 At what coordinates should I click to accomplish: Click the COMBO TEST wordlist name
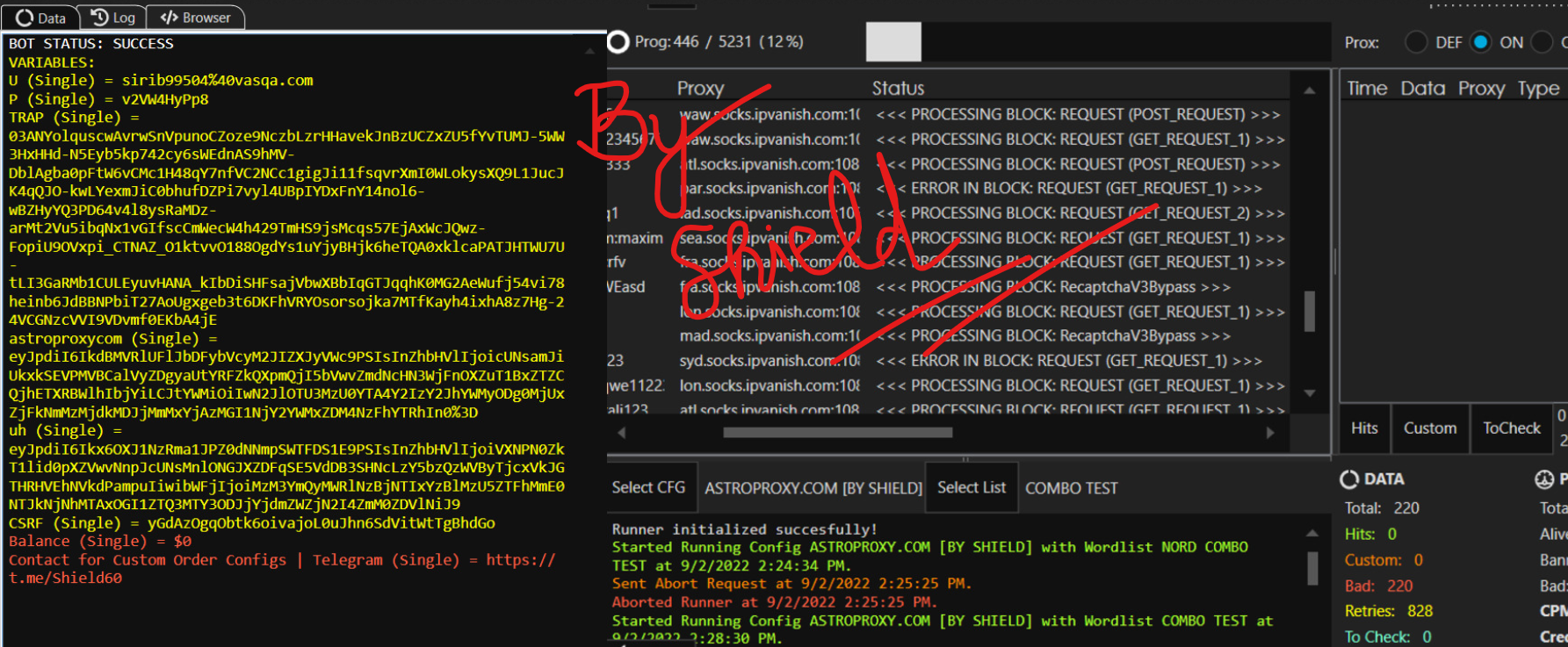click(1072, 488)
